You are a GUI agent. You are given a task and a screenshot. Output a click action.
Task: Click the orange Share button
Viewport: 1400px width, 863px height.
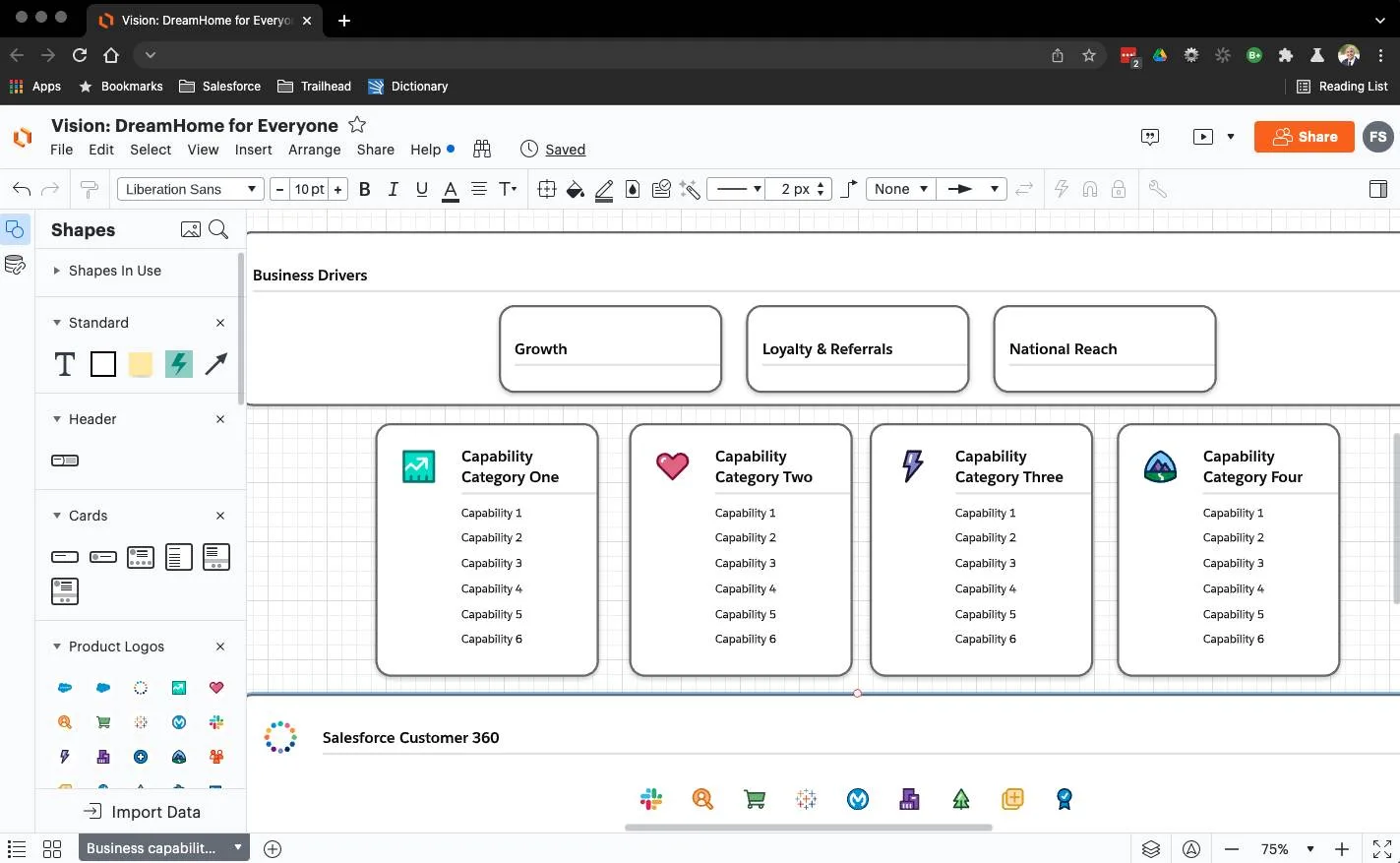click(1305, 137)
